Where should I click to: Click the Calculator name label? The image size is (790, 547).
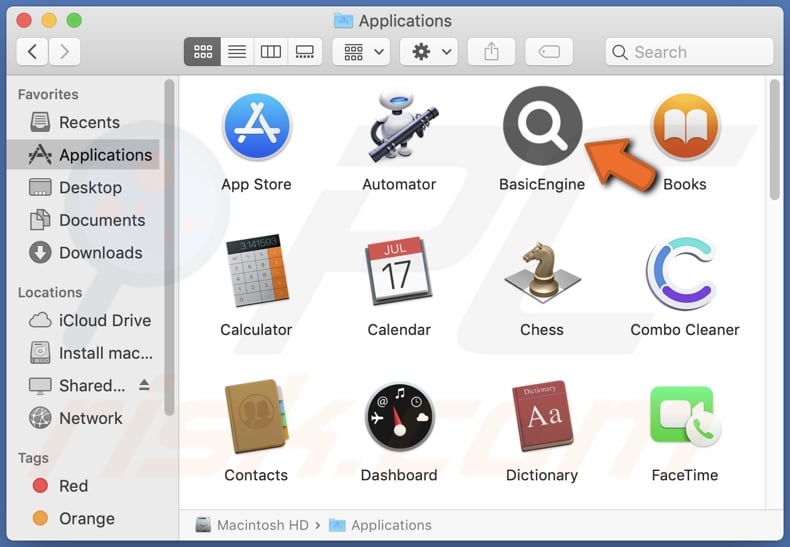click(256, 330)
